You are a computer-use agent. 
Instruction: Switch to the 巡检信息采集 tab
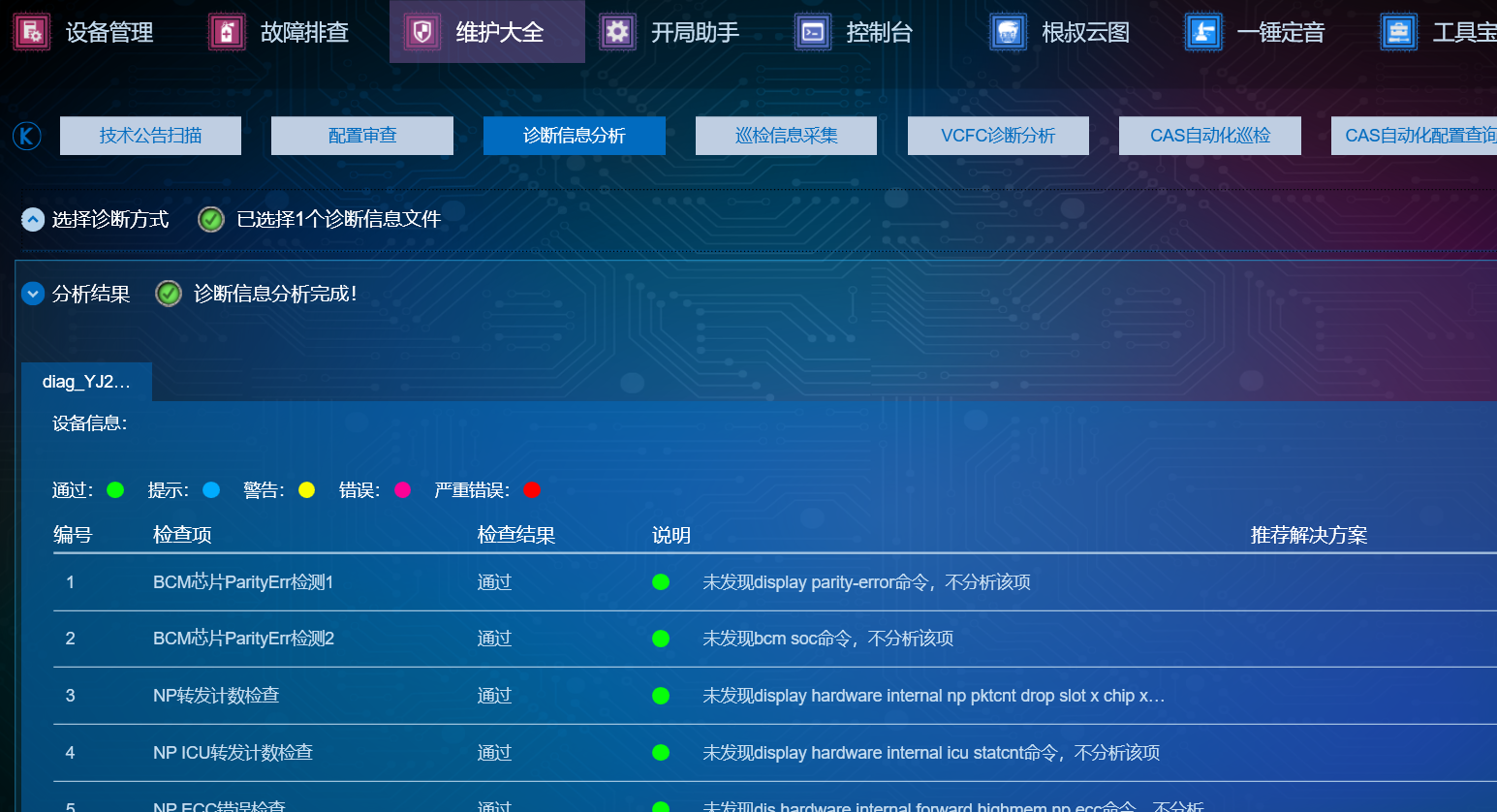786,136
